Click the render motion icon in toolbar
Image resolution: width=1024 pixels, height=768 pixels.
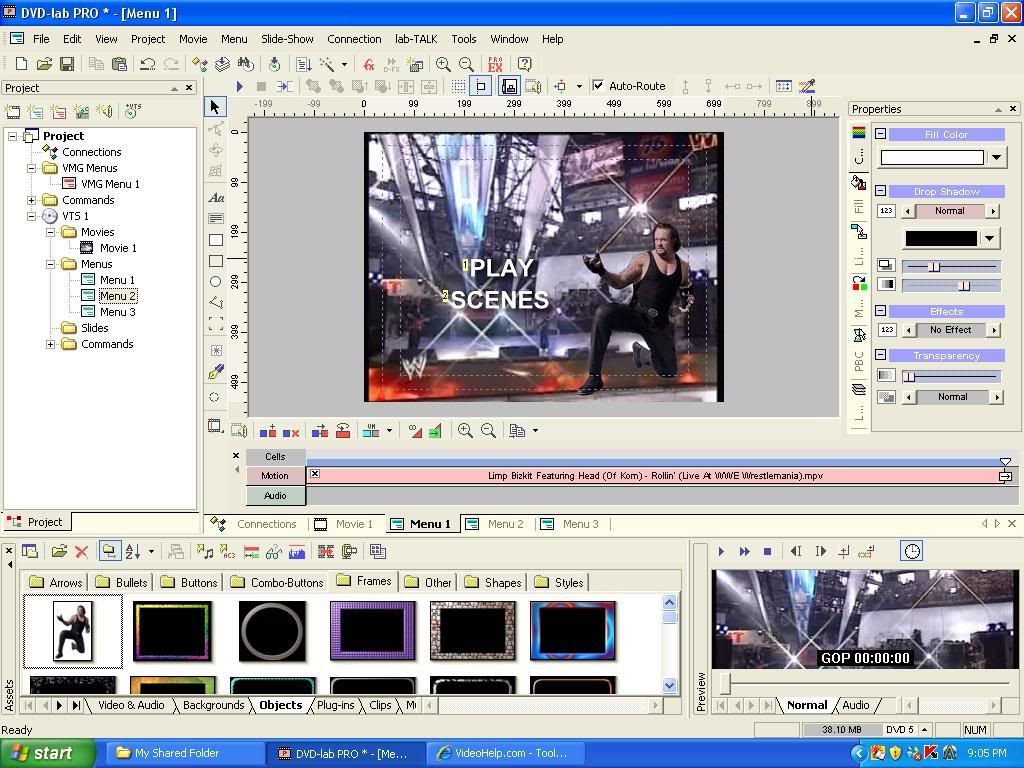click(532, 86)
